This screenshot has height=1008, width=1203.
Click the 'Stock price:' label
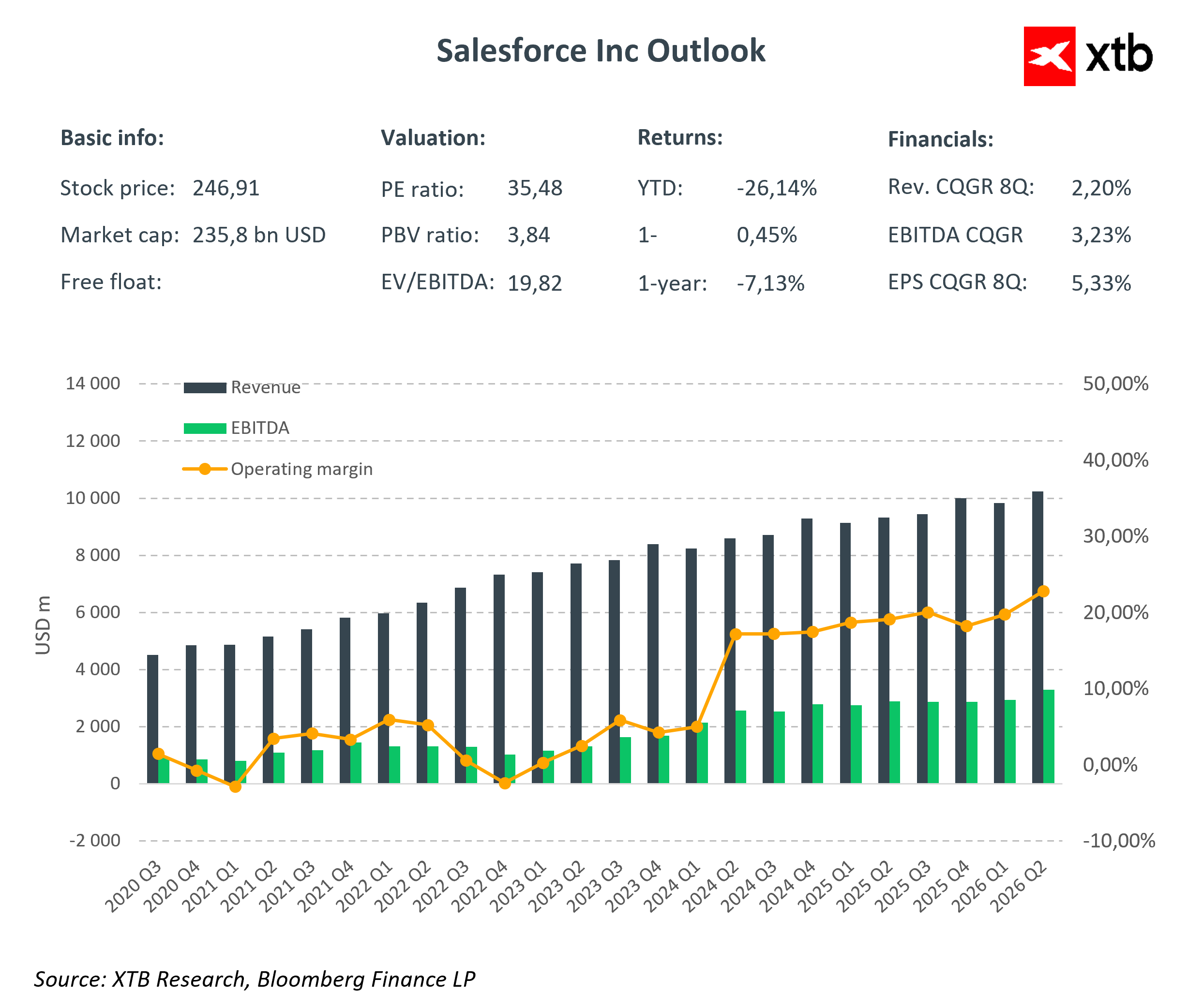[118, 189]
